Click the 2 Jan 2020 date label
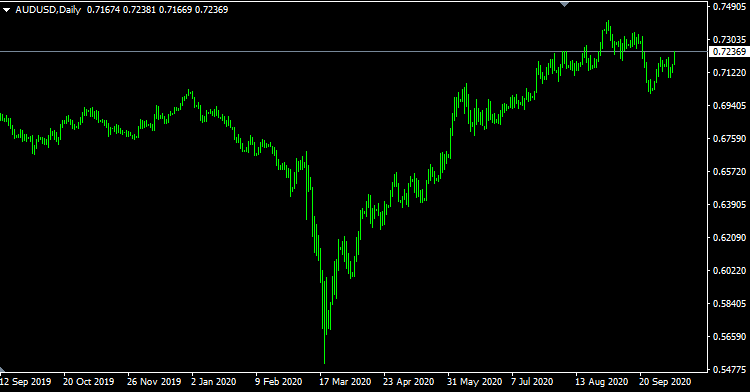Screen dimensions: 750x392 pos(213,381)
